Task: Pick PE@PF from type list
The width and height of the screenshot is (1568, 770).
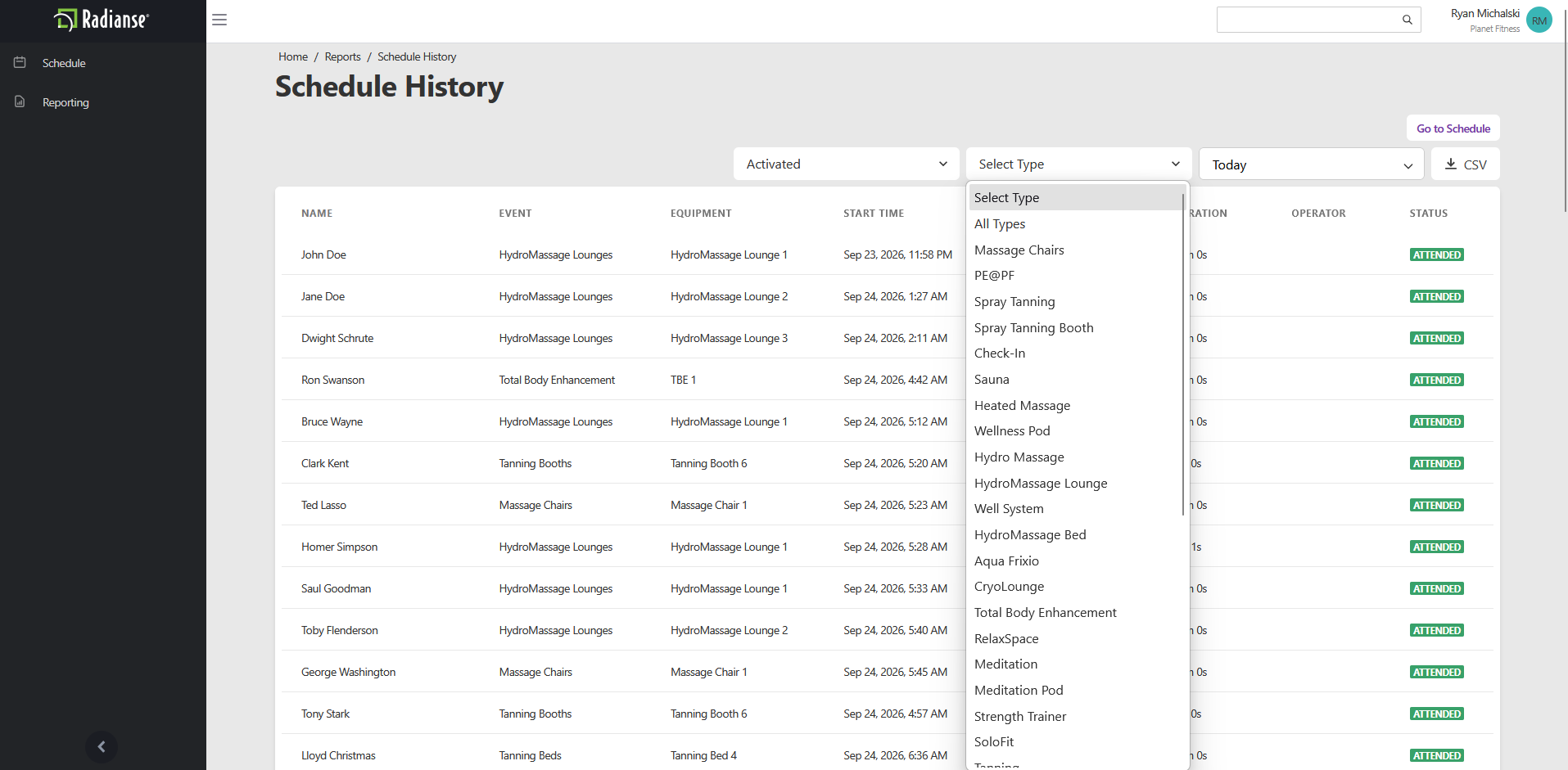Action: tap(1076, 276)
